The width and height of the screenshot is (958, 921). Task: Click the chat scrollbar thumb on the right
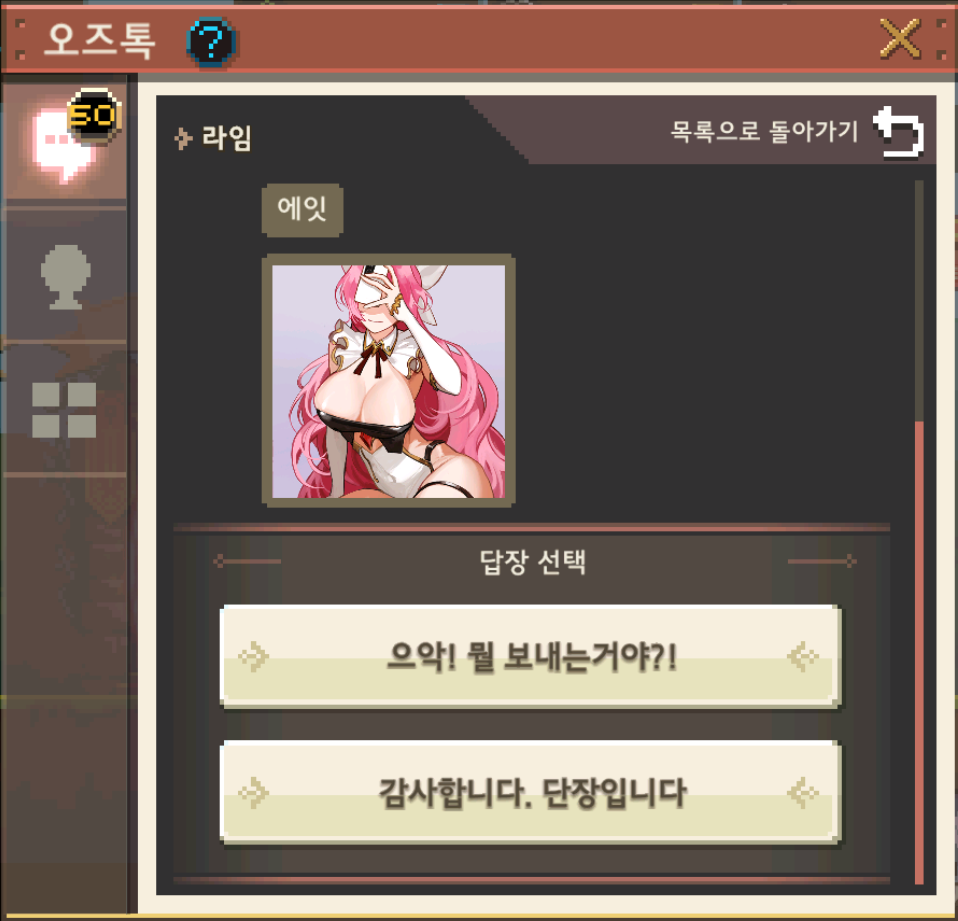919,651
